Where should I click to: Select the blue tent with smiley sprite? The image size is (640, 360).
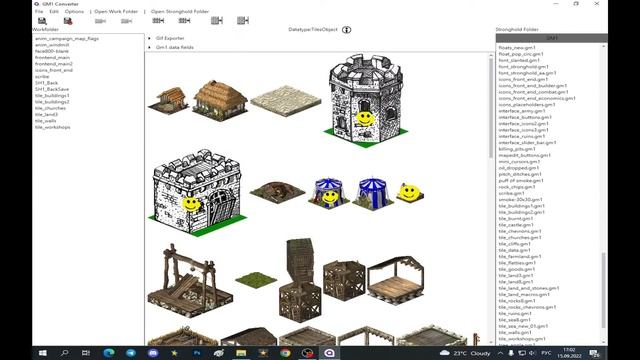[329, 193]
